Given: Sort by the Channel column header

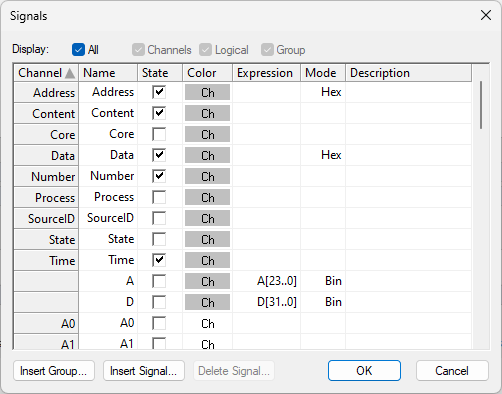Looking at the screenshot, I should coord(46,73).
